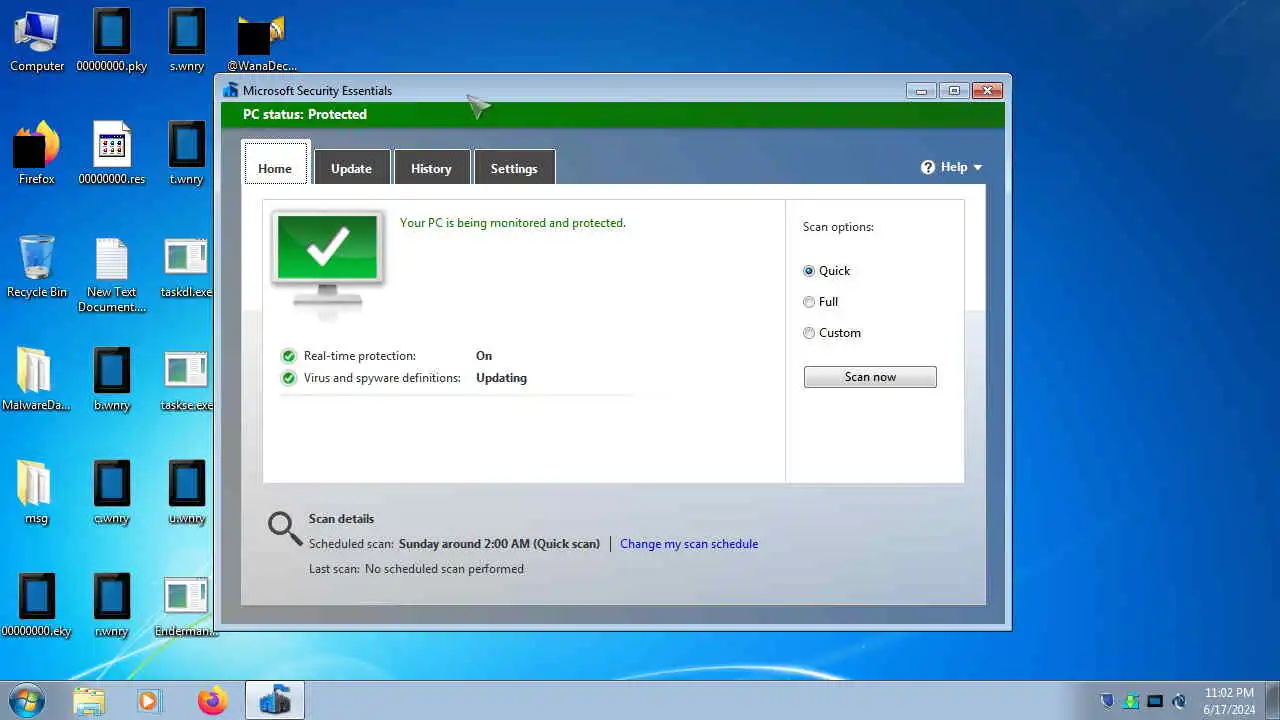Select the 00000000.eky file icon

tap(37, 606)
